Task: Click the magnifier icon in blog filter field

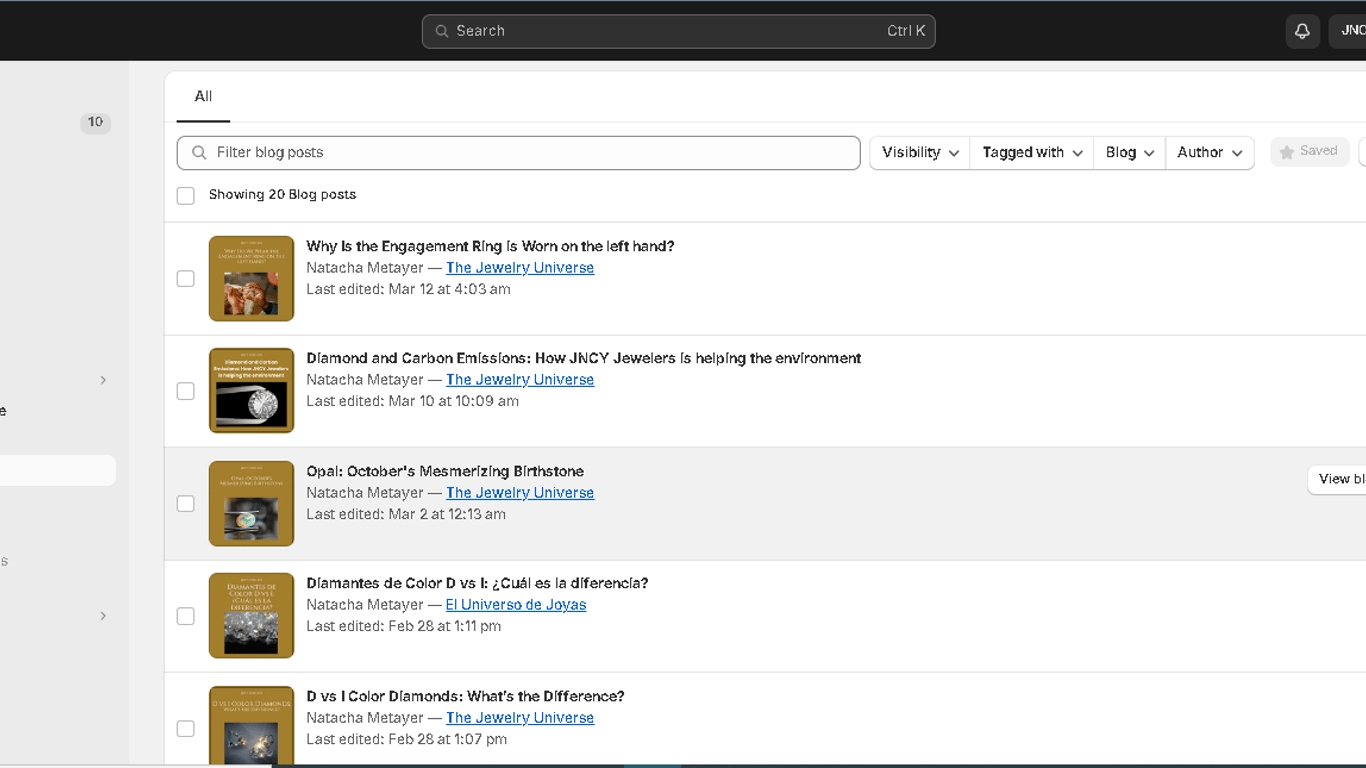Action: coord(199,153)
